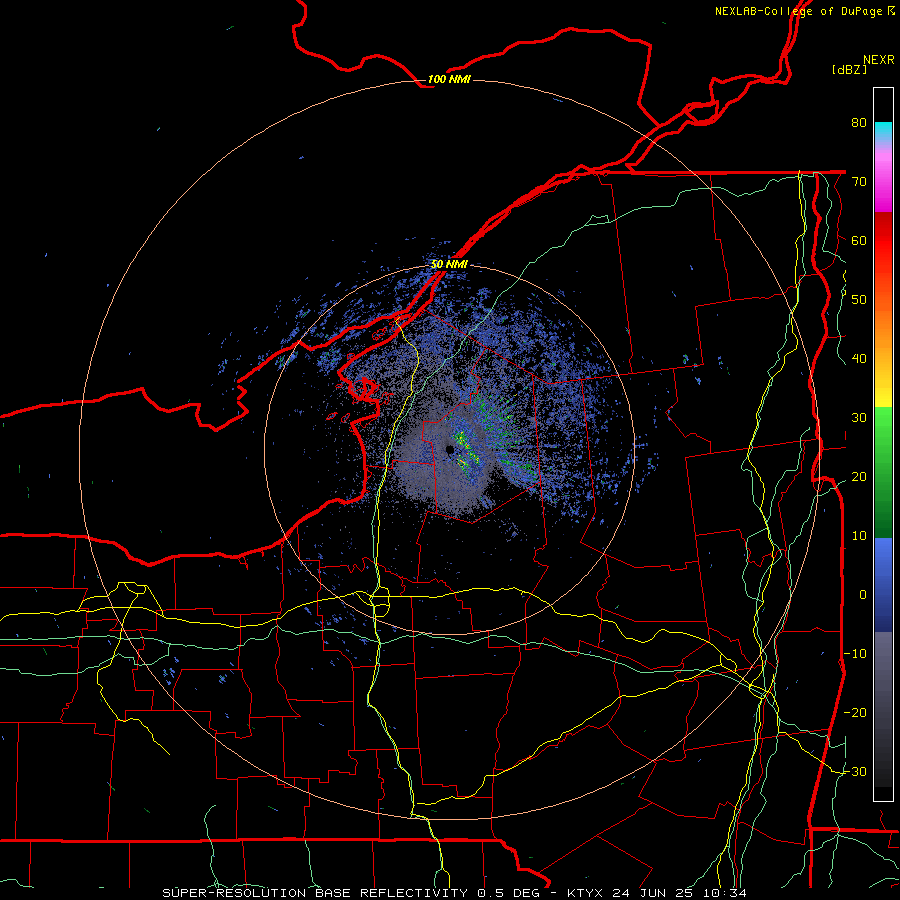The image size is (900, 900).
Task: Click the NEXLAB-College of DuPage credit text
Action: click(x=798, y=11)
